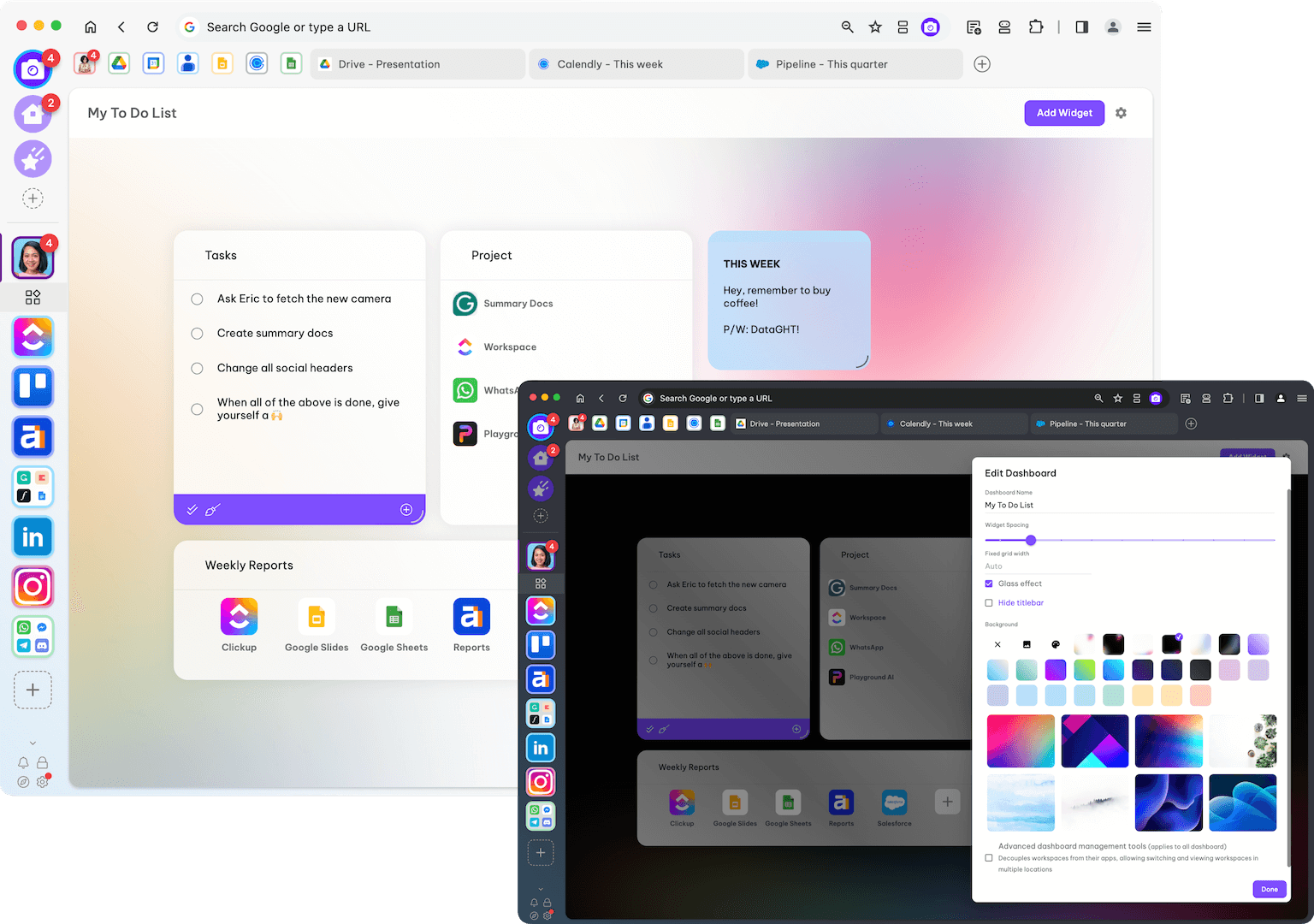Switch to 'Calendly - This week' tab in the light window

point(636,64)
